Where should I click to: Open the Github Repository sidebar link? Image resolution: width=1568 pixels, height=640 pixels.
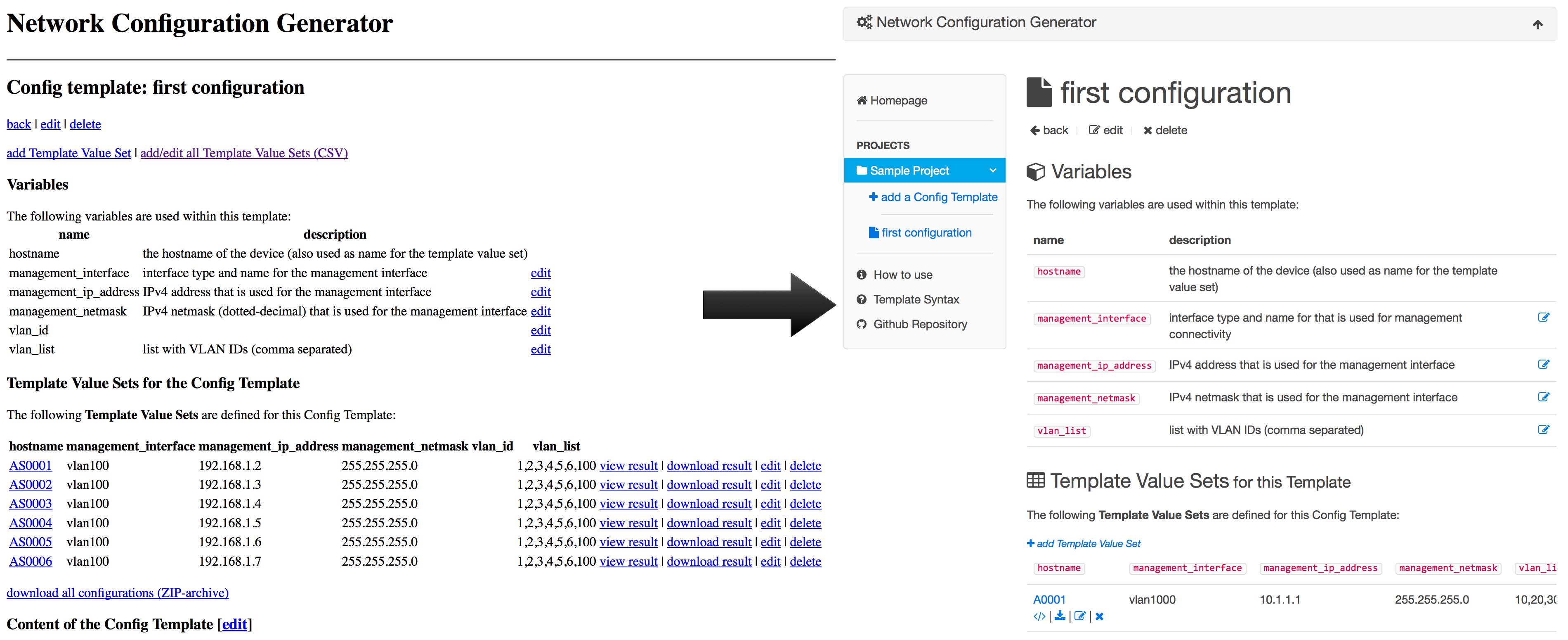click(912, 325)
